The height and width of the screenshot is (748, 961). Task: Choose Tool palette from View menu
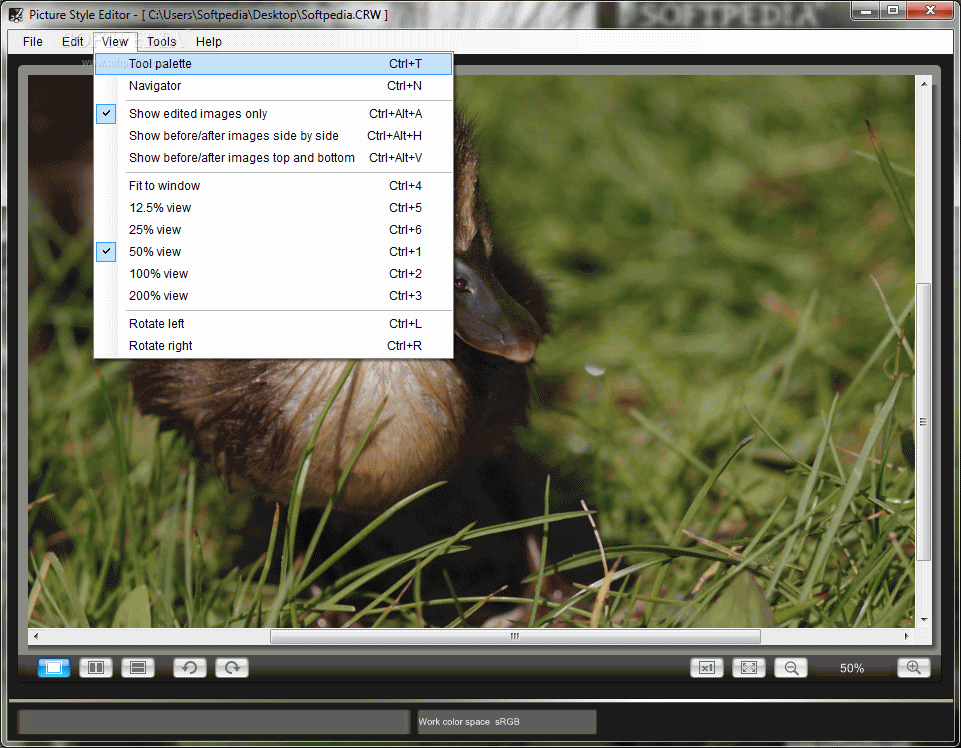pyautogui.click(x=273, y=64)
